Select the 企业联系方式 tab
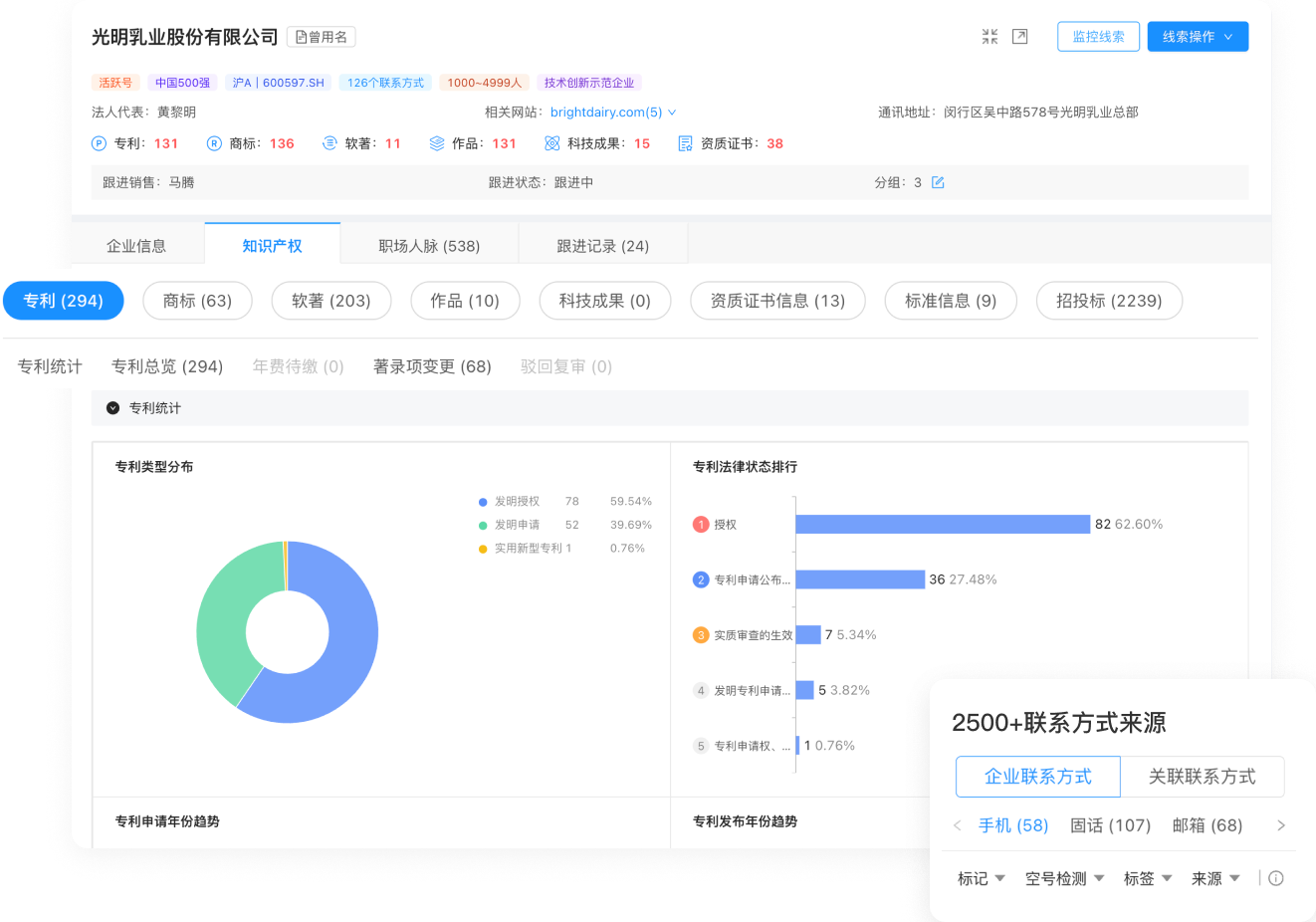1316x922 pixels. pos(1038,777)
